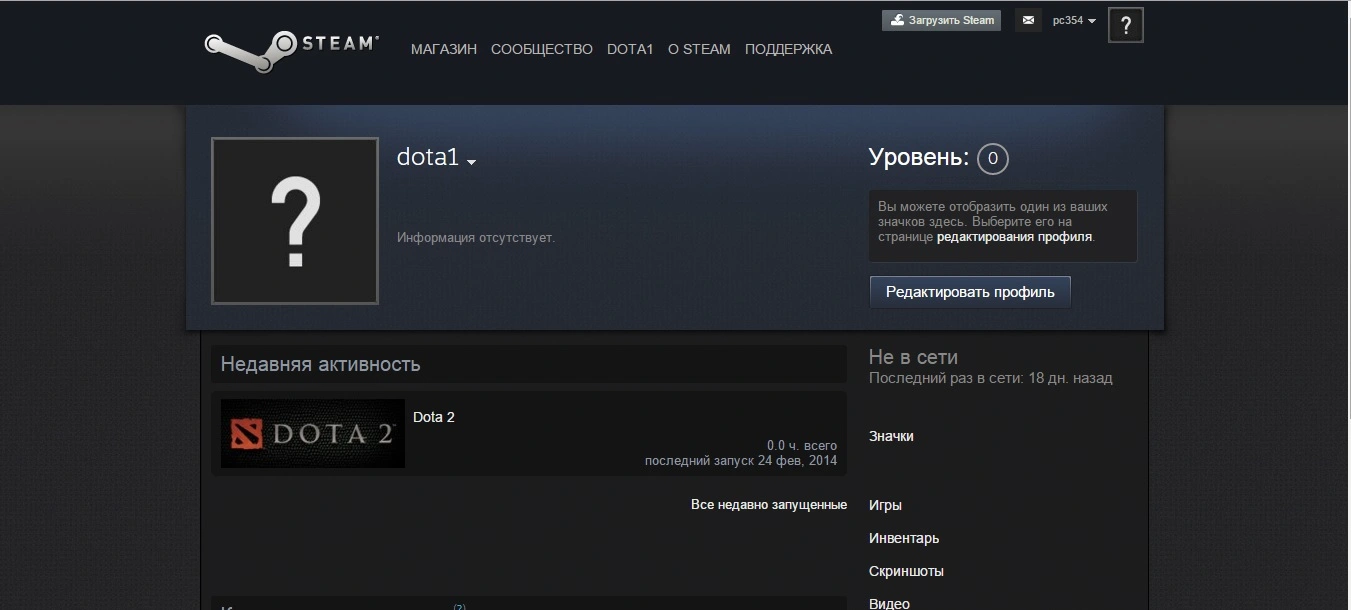The image size is (1351, 610).
Task: Click the Уровень: label
Action: (919, 157)
